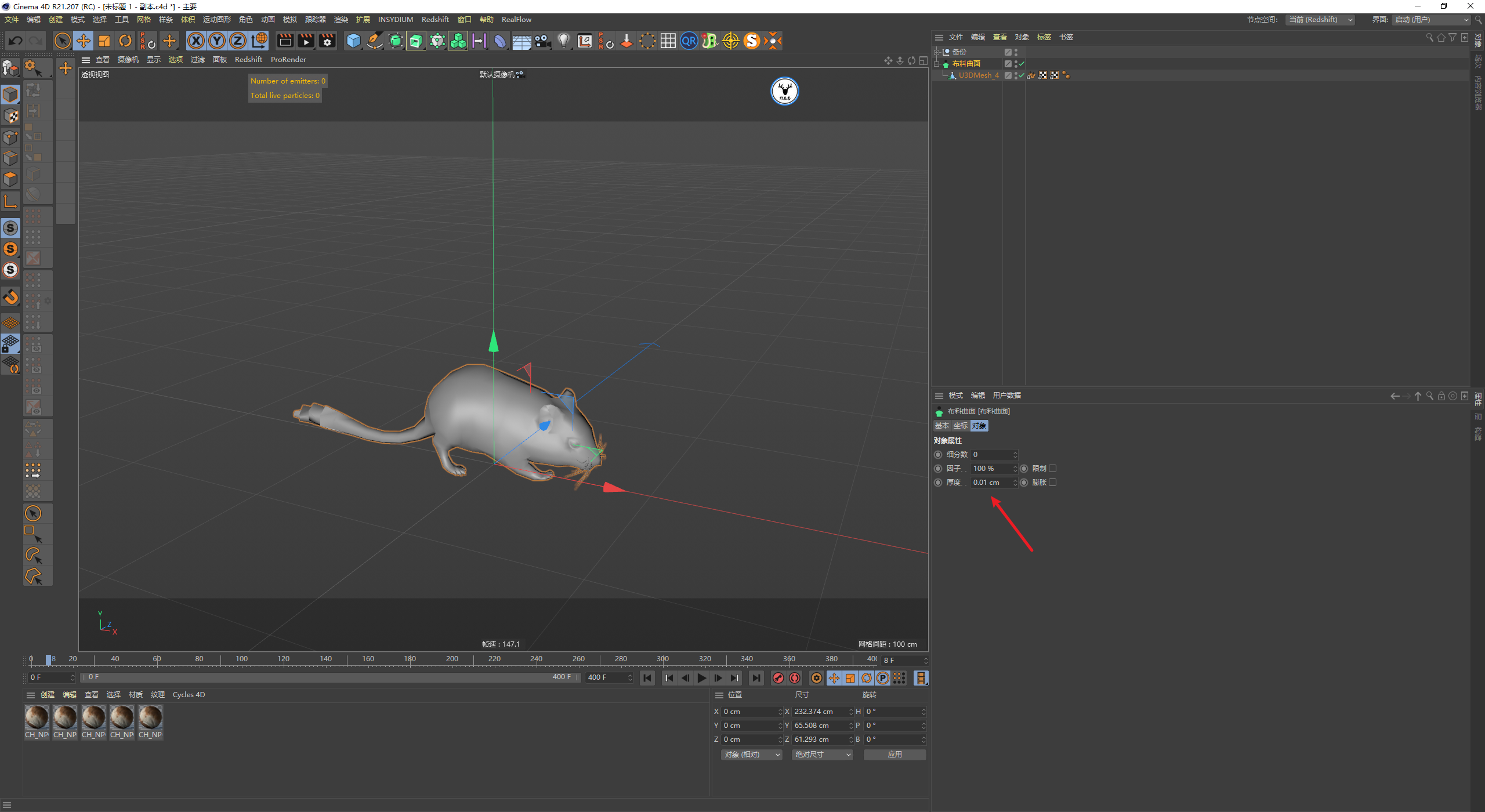The image size is (1485, 812).
Task: Expand the 备份 tree item
Action: pos(936,52)
